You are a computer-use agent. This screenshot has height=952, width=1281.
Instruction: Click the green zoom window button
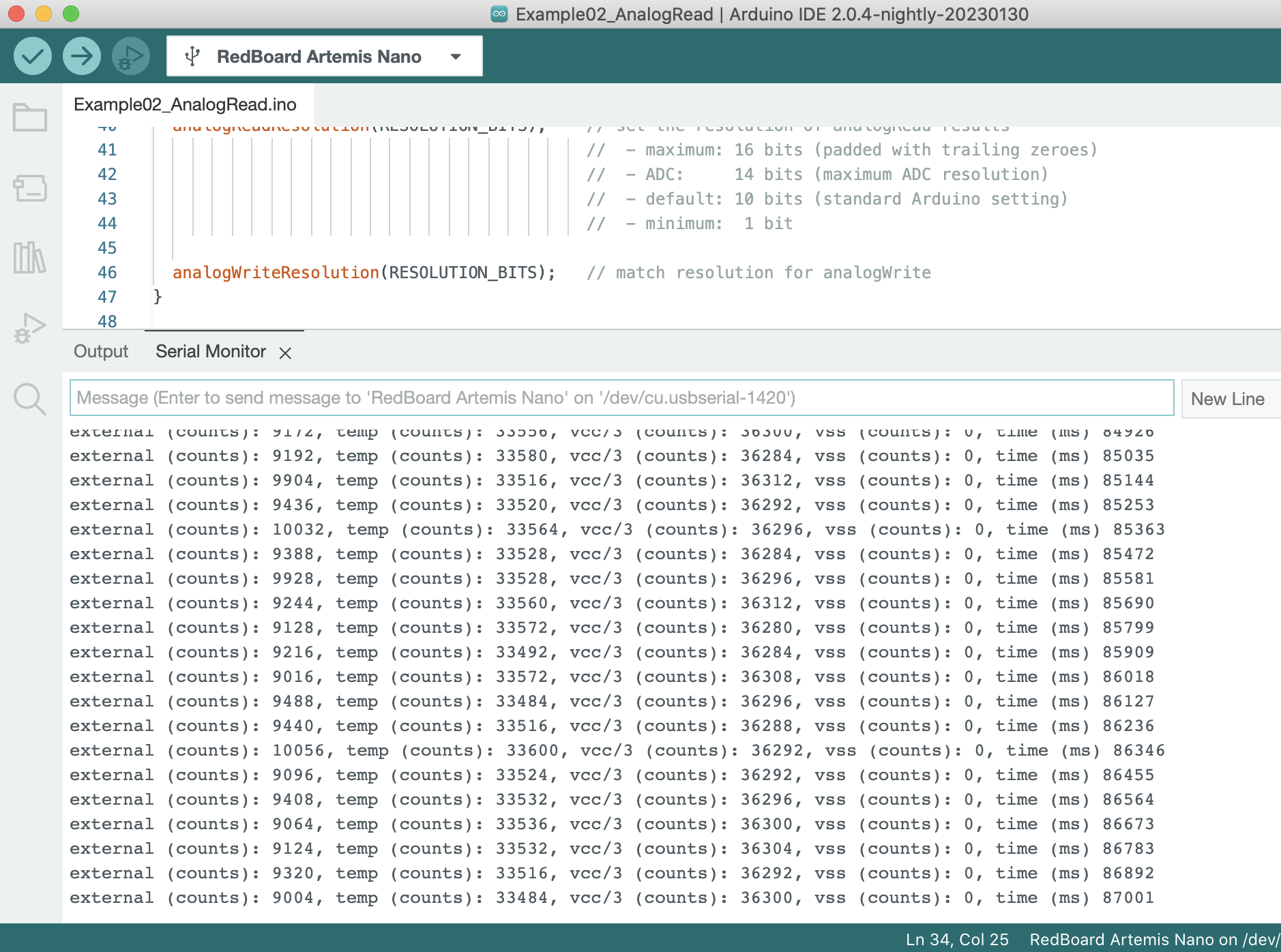(71, 14)
